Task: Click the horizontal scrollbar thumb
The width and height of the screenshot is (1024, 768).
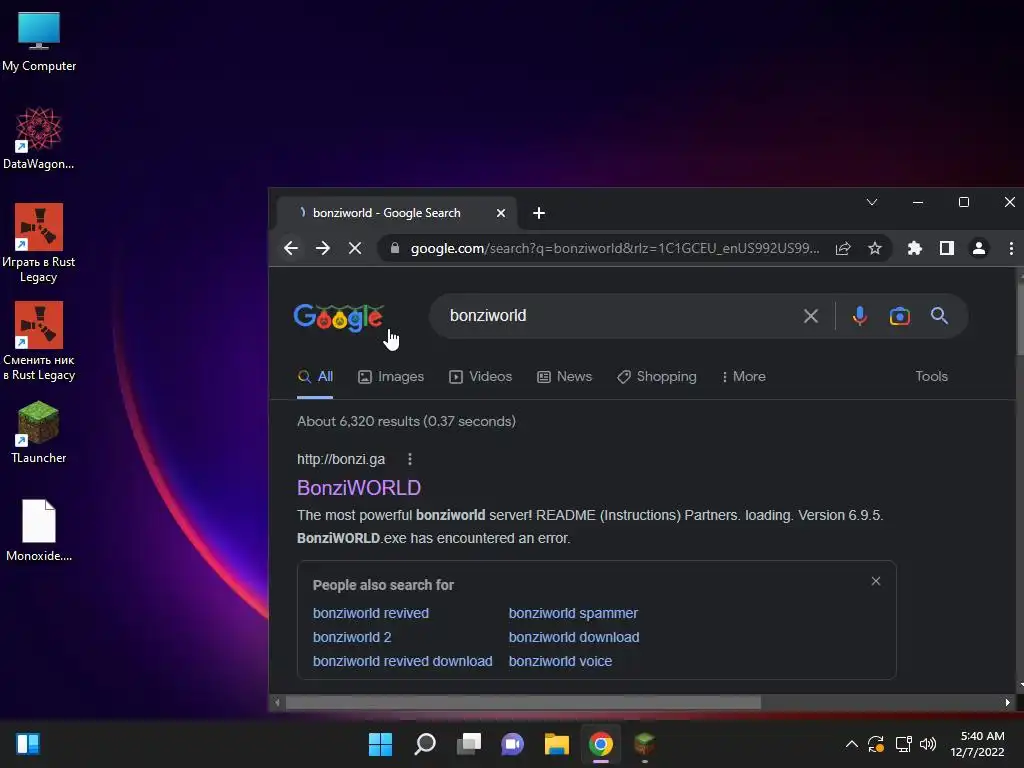Action: pyautogui.click(x=524, y=703)
